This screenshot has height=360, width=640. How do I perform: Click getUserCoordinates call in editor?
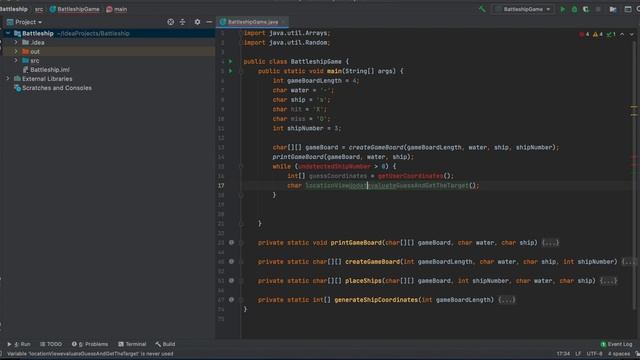click(410, 176)
